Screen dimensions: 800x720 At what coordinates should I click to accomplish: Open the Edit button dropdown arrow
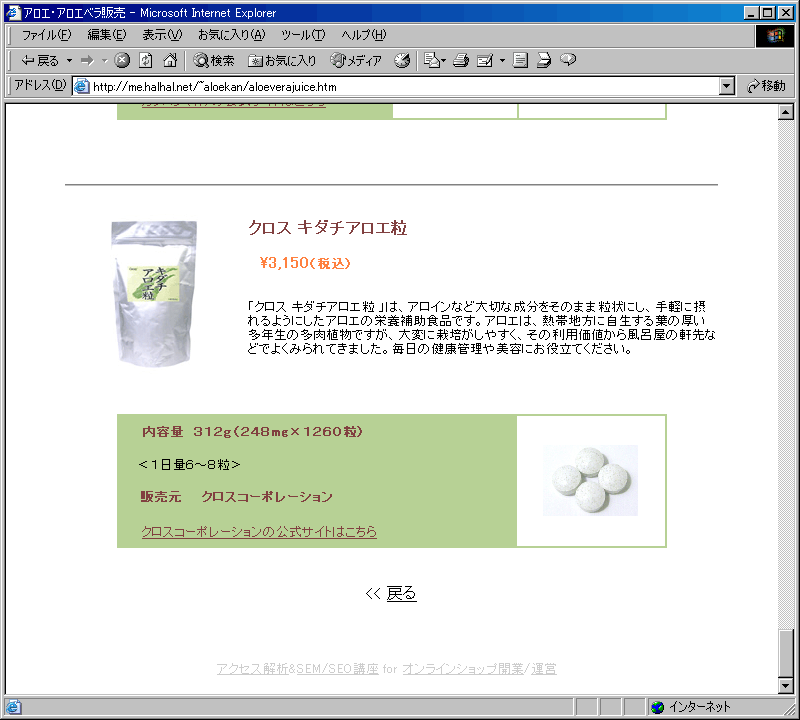(502, 61)
